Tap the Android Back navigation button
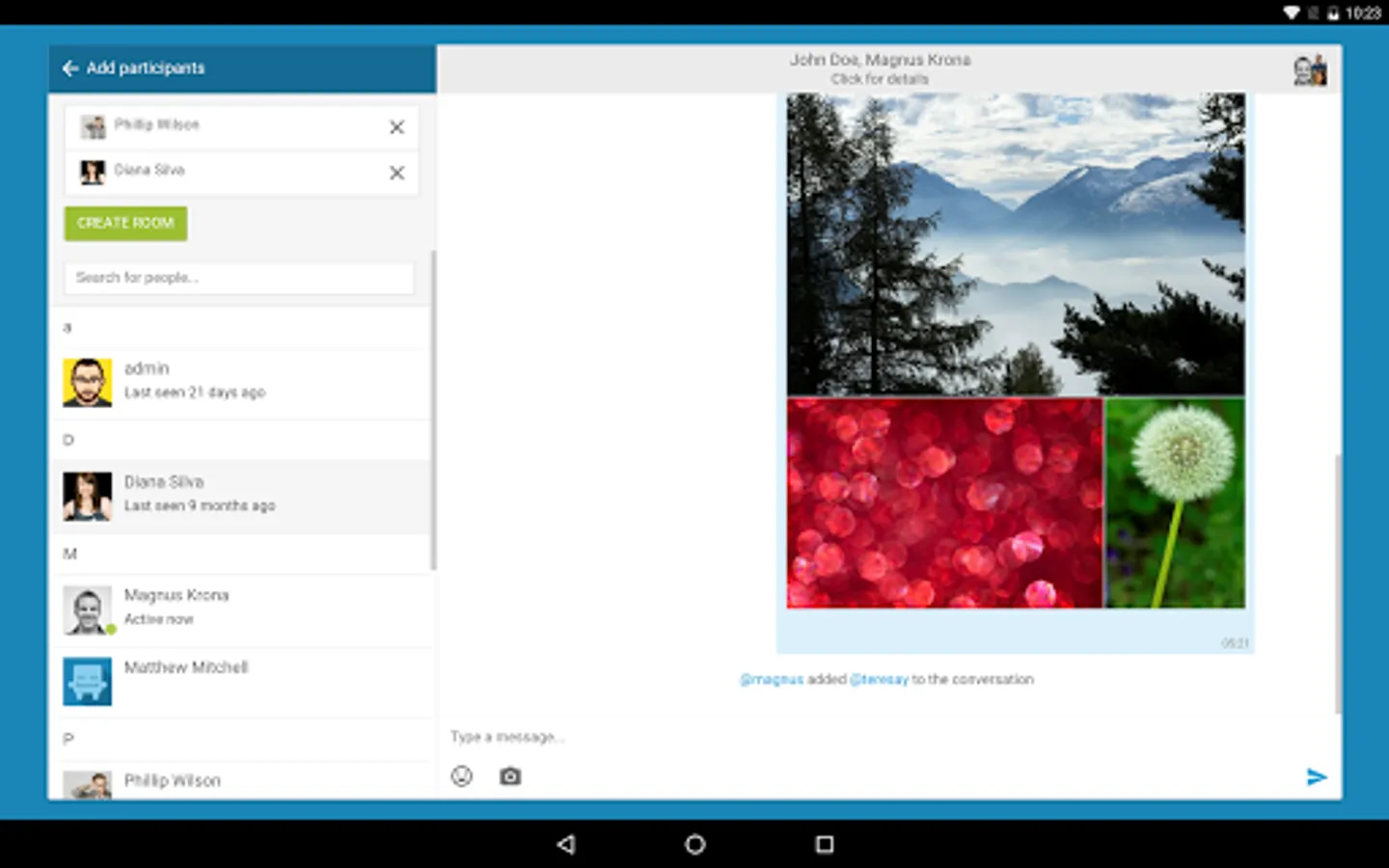 pos(566,845)
